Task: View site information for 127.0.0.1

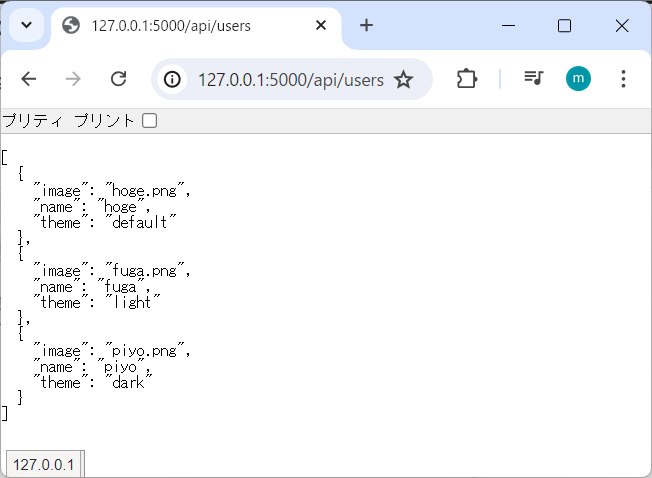Action: (173, 79)
